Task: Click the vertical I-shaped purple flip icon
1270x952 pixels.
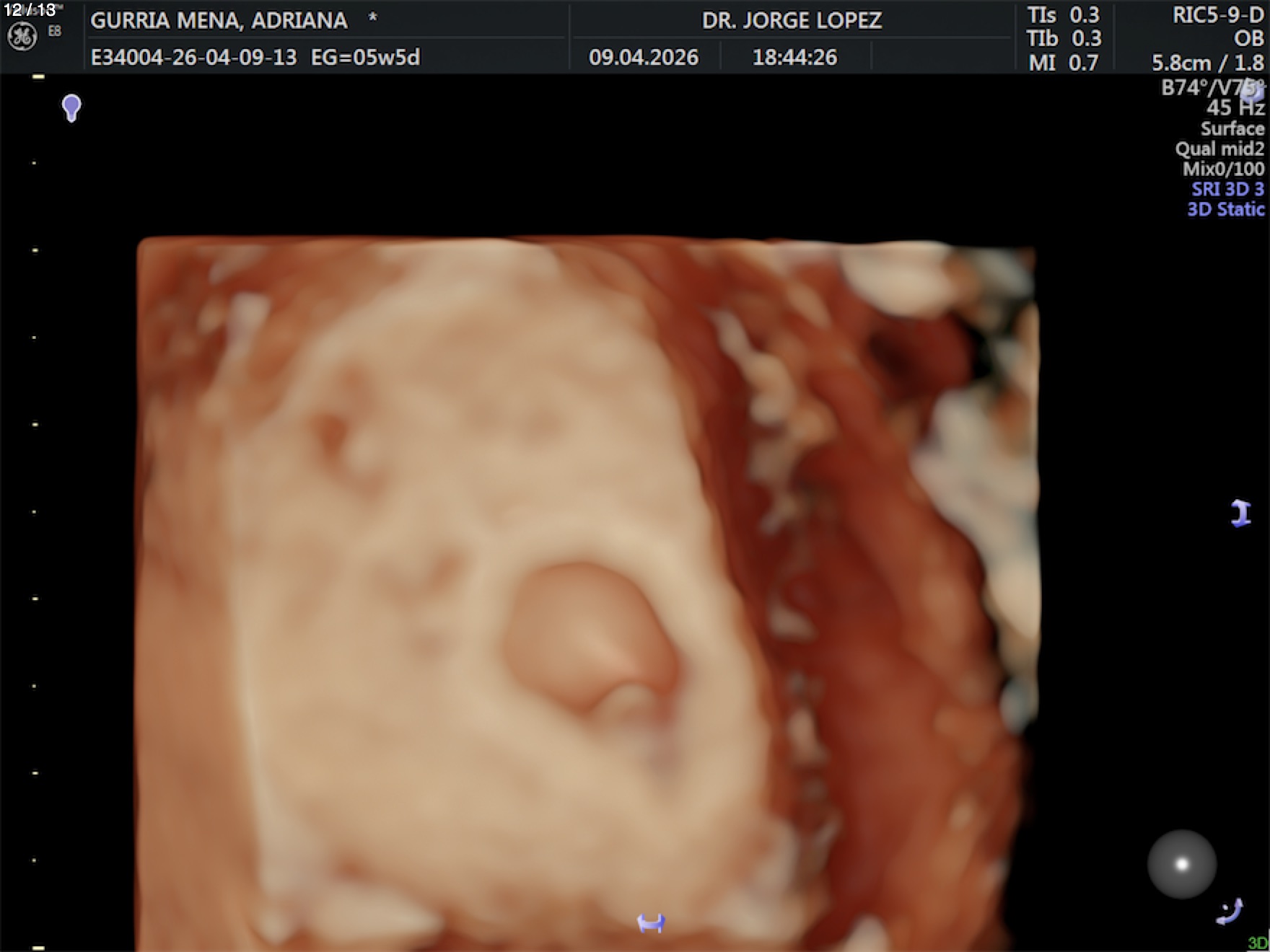Action: coord(1240,514)
